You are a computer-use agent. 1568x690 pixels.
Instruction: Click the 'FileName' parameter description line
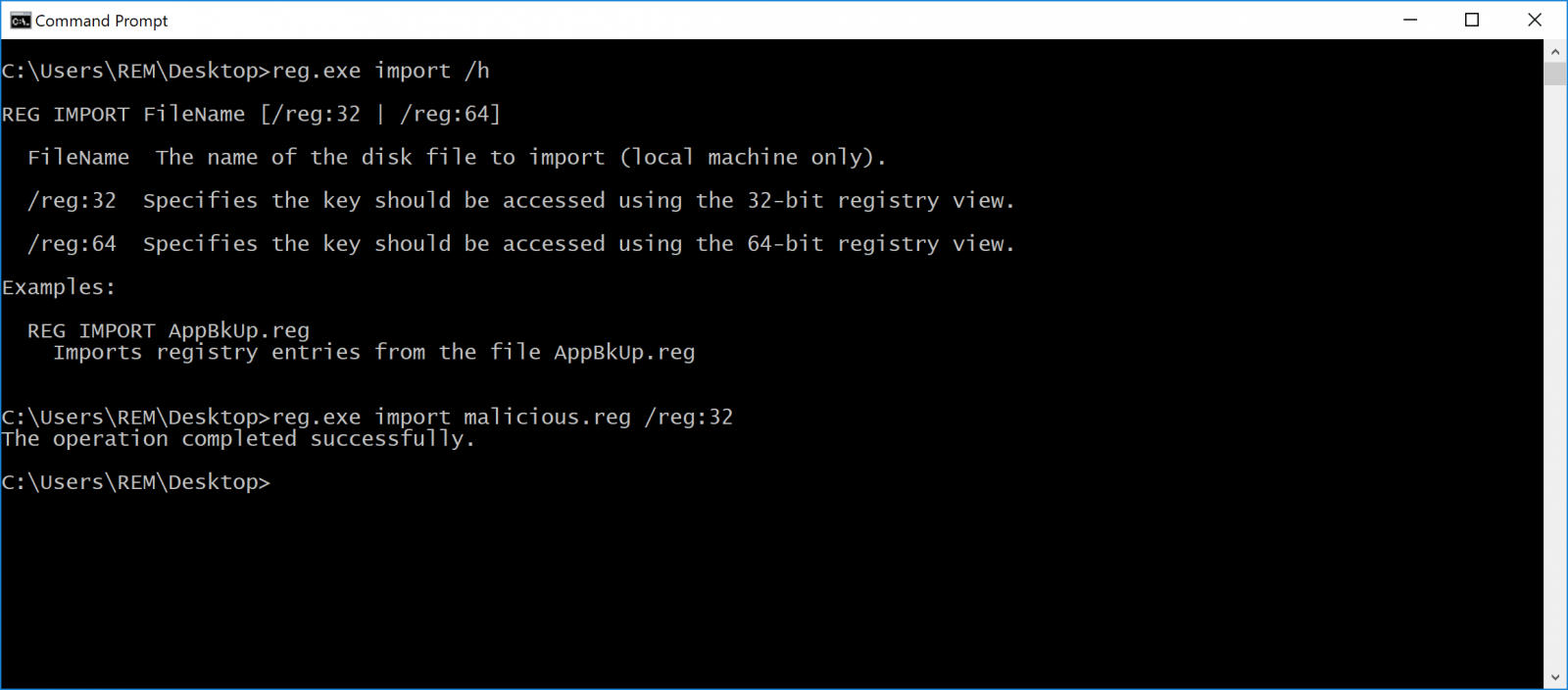[x=457, y=158]
